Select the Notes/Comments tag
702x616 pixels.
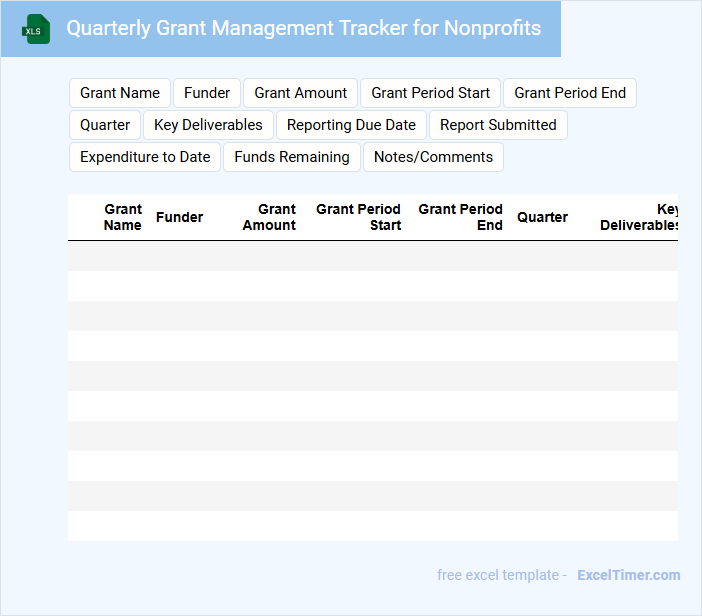[433, 157]
